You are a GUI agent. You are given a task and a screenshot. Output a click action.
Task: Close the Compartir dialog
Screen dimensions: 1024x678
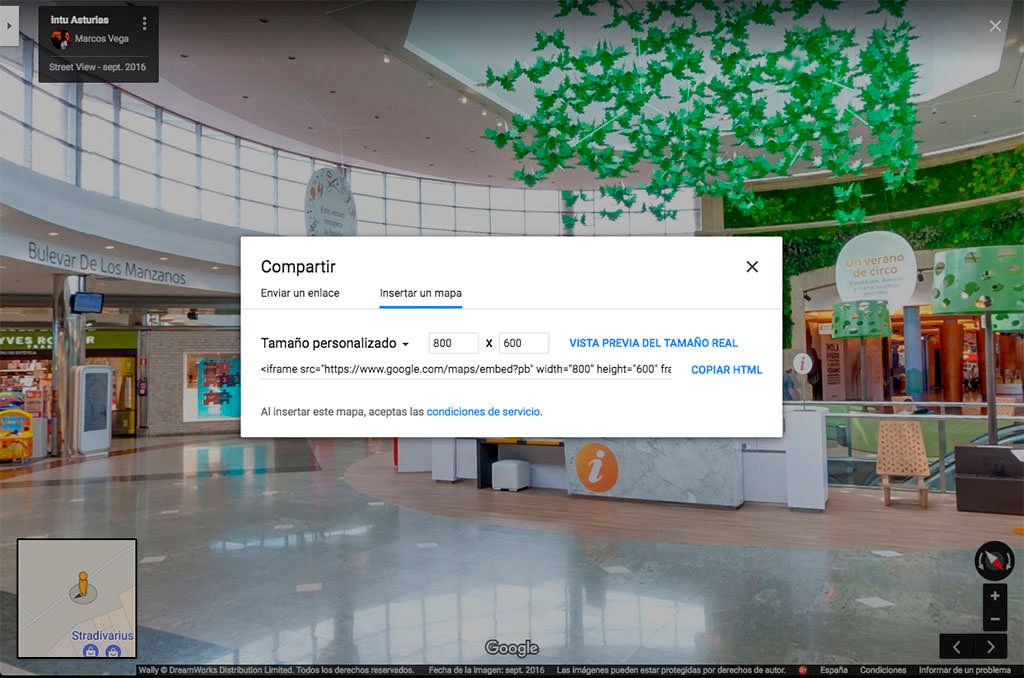[x=752, y=267]
